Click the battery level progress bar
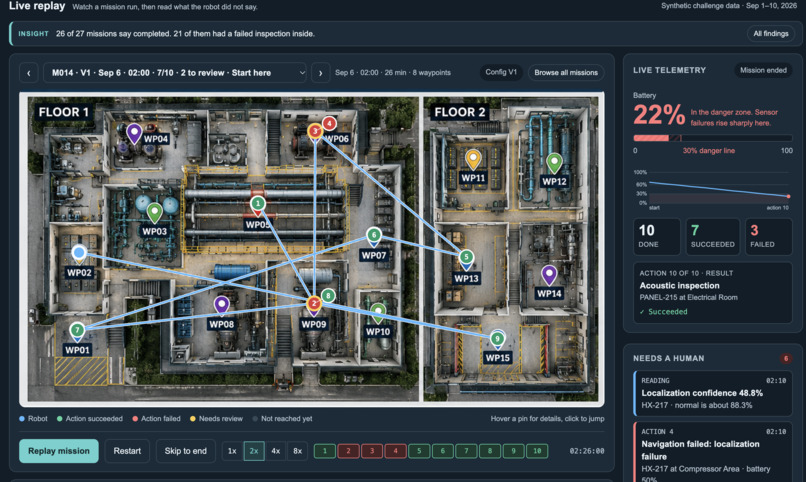This screenshot has height=482, width=806. [712, 138]
